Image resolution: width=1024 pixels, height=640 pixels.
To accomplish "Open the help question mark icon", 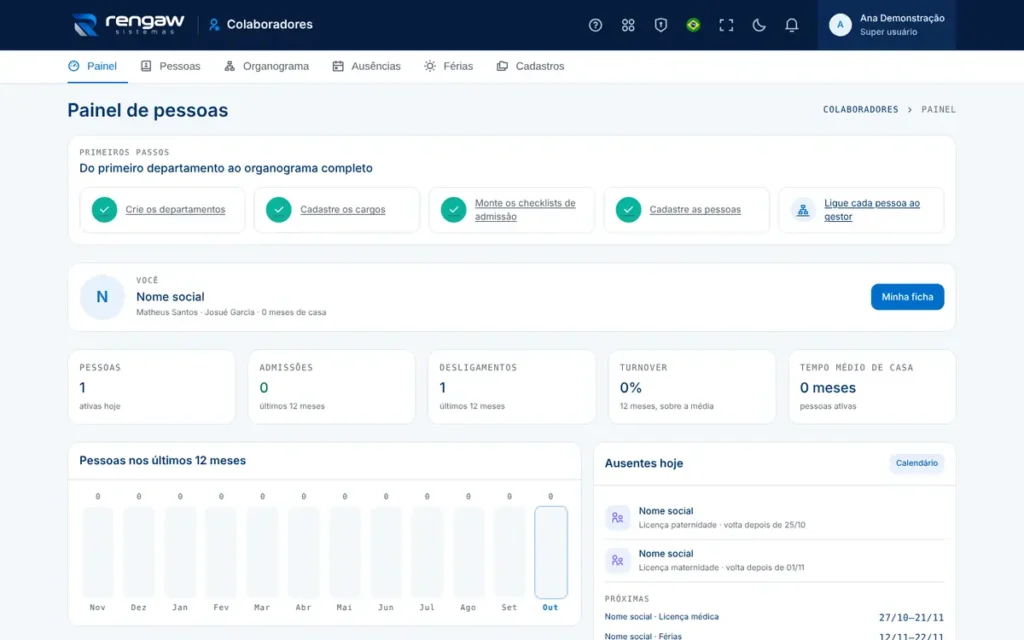I will [x=595, y=25].
